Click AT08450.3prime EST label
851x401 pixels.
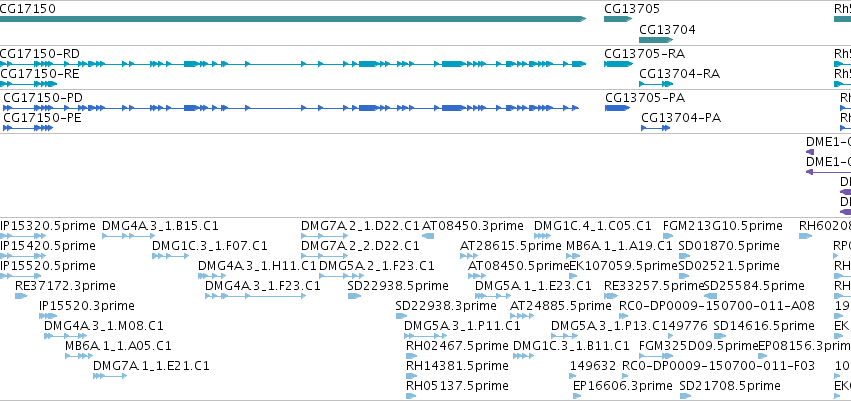coord(473,226)
